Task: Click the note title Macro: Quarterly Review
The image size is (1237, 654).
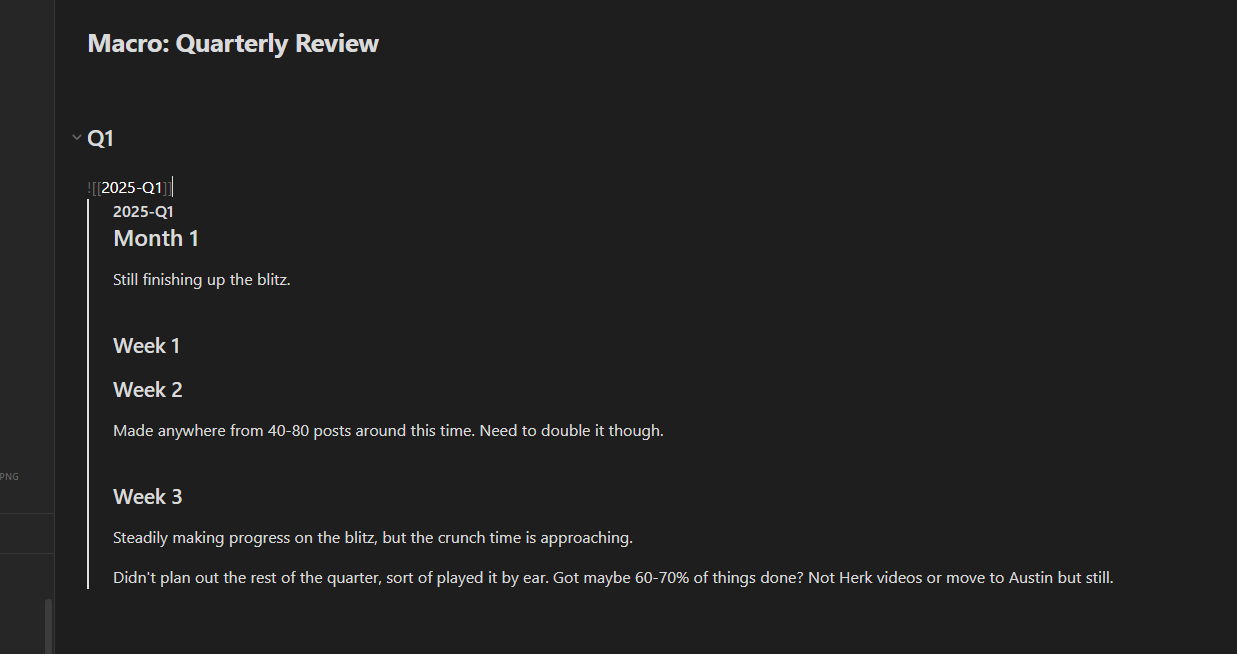Action: (233, 44)
